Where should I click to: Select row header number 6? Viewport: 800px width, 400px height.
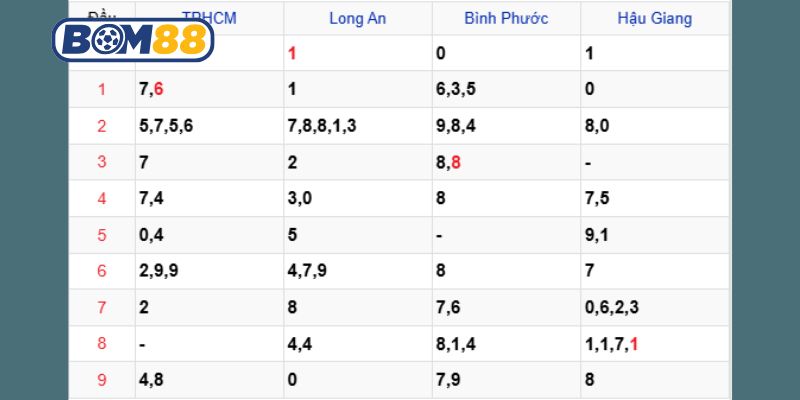pos(101,271)
